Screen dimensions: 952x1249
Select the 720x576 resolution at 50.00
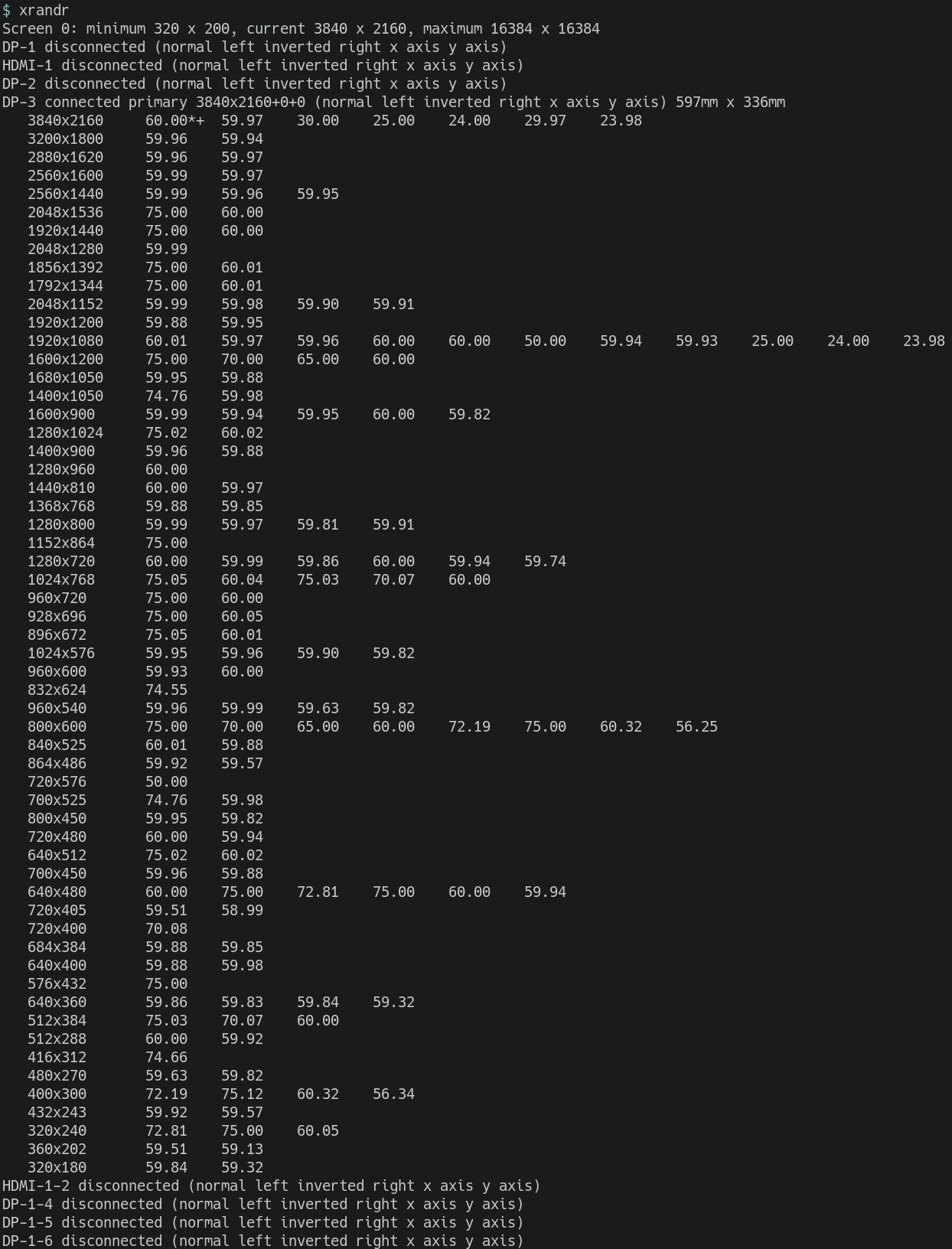click(x=107, y=782)
